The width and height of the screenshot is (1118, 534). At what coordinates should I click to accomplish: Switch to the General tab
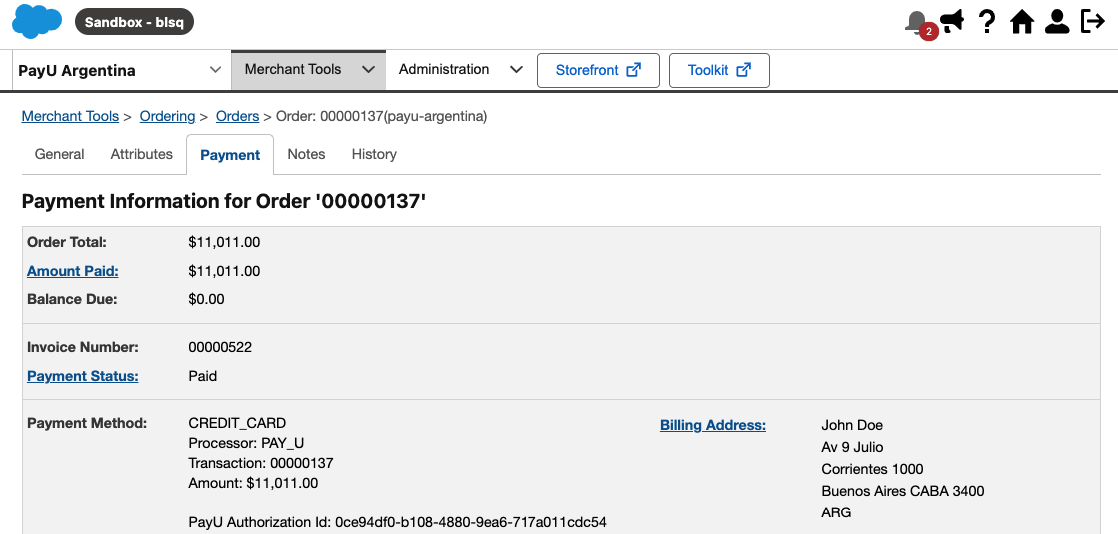tap(59, 154)
